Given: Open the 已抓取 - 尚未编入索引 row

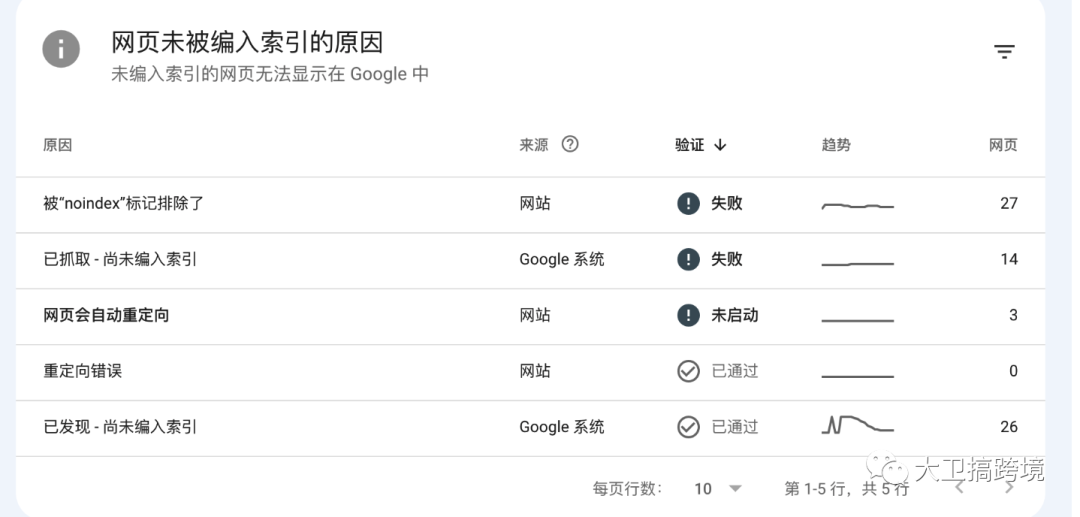Looking at the screenshot, I should pyautogui.click(x=120, y=260).
